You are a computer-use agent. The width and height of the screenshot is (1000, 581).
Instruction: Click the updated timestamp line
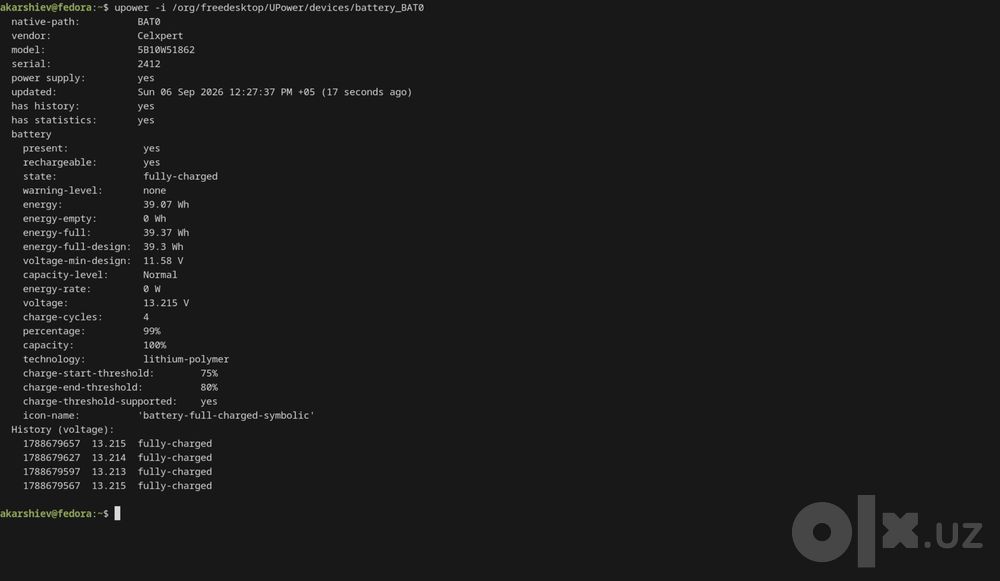[x=211, y=92]
